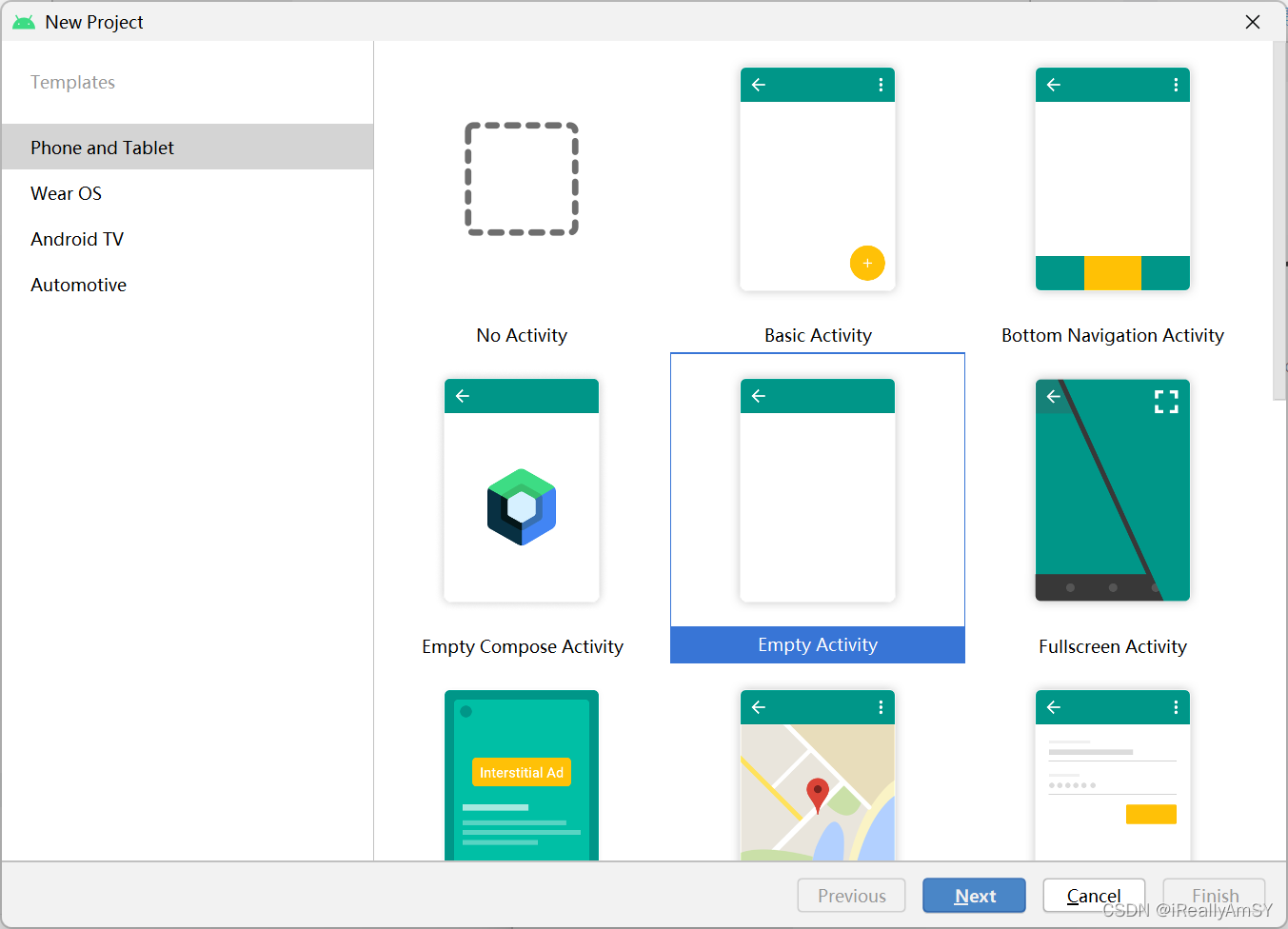Screen dimensions: 1288x929
Task: Click the Fullscreen Activity label
Action: coord(1113,646)
